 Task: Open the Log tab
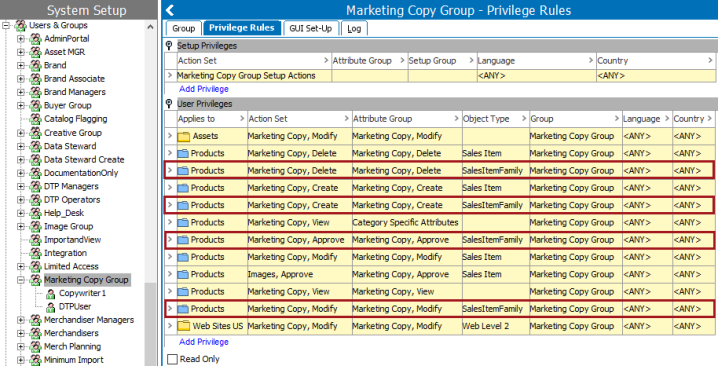354,28
